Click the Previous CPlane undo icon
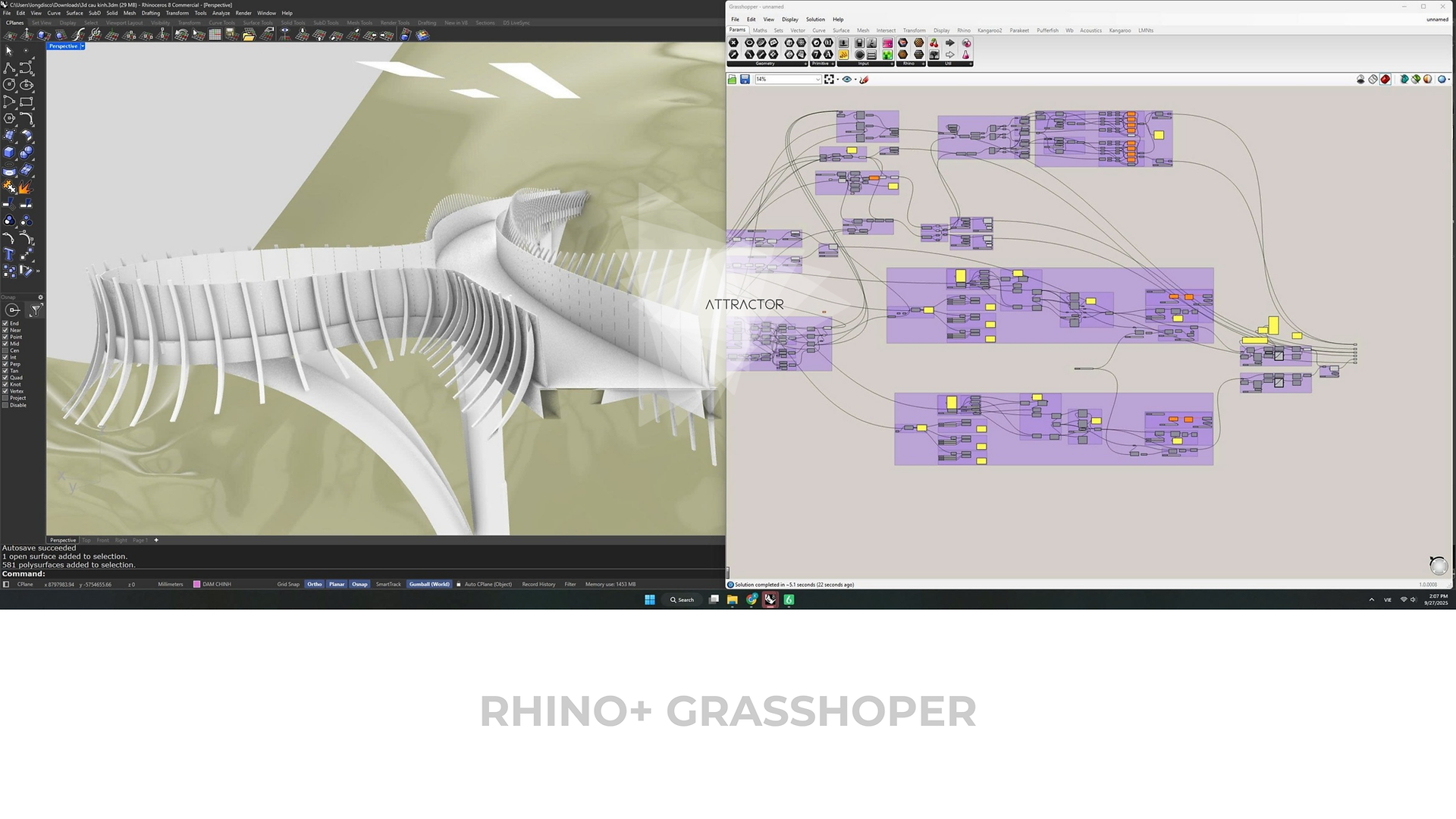1456x819 pixels. coord(181,34)
